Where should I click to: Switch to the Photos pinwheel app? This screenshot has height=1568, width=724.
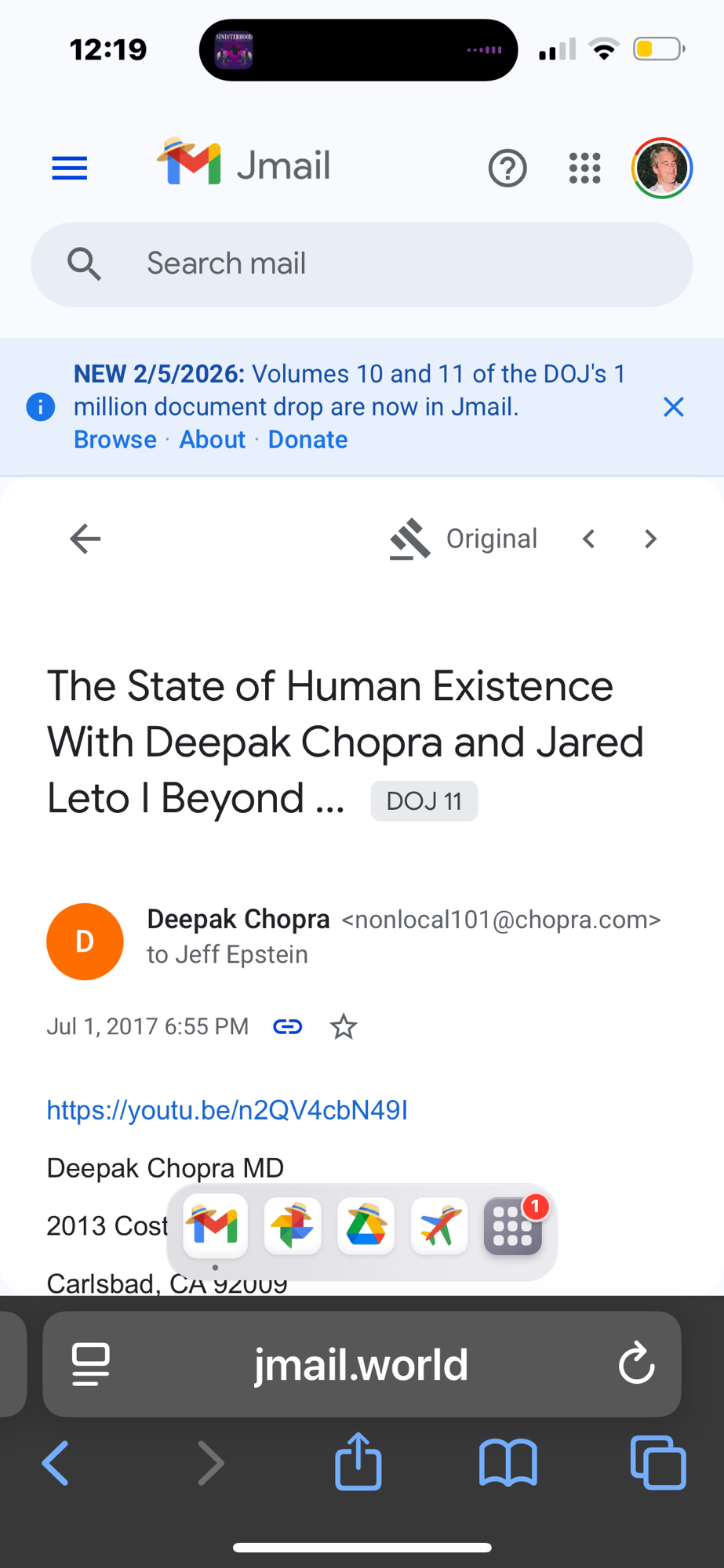(x=293, y=1226)
